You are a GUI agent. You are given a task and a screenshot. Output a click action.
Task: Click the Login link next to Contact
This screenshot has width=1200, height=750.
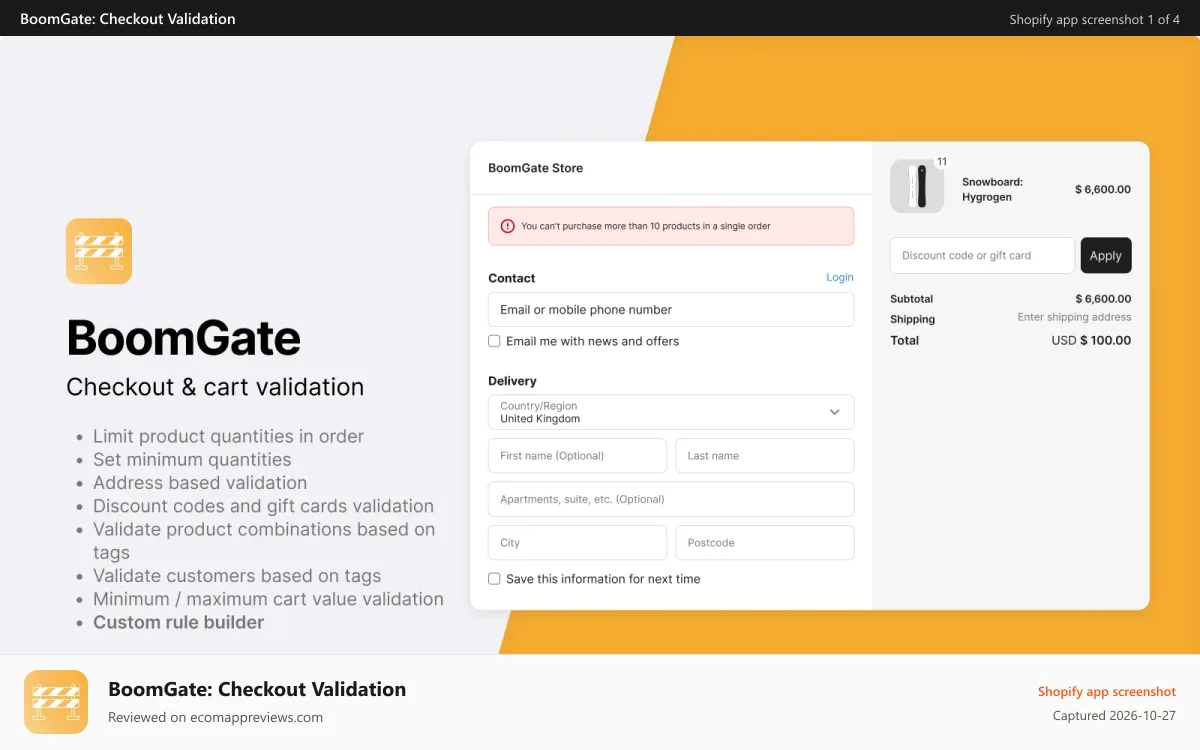[x=840, y=277]
